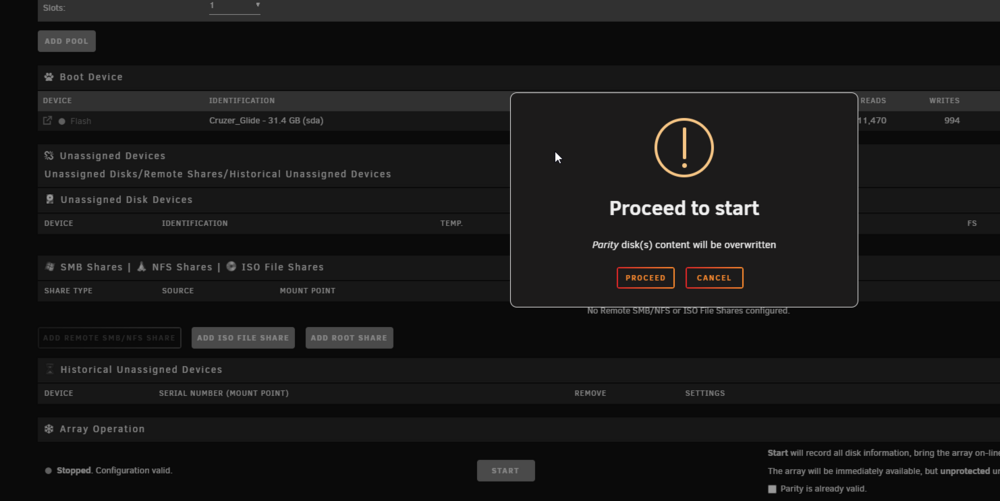Click SERIAL NUMBER (MOUNT POINT) column header
Image resolution: width=1000 pixels, height=501 pixels.
[224, 393]
